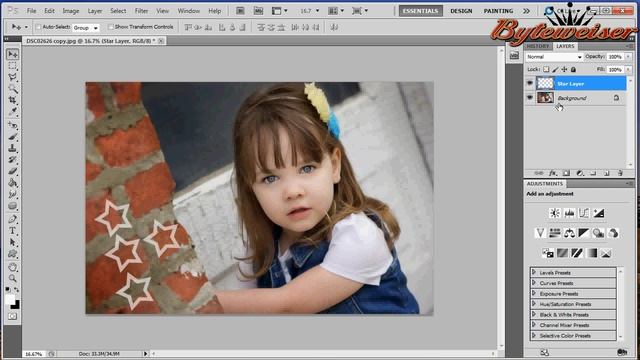
Task: Toggle lock all padlock icon
Action: coord(573,69)
